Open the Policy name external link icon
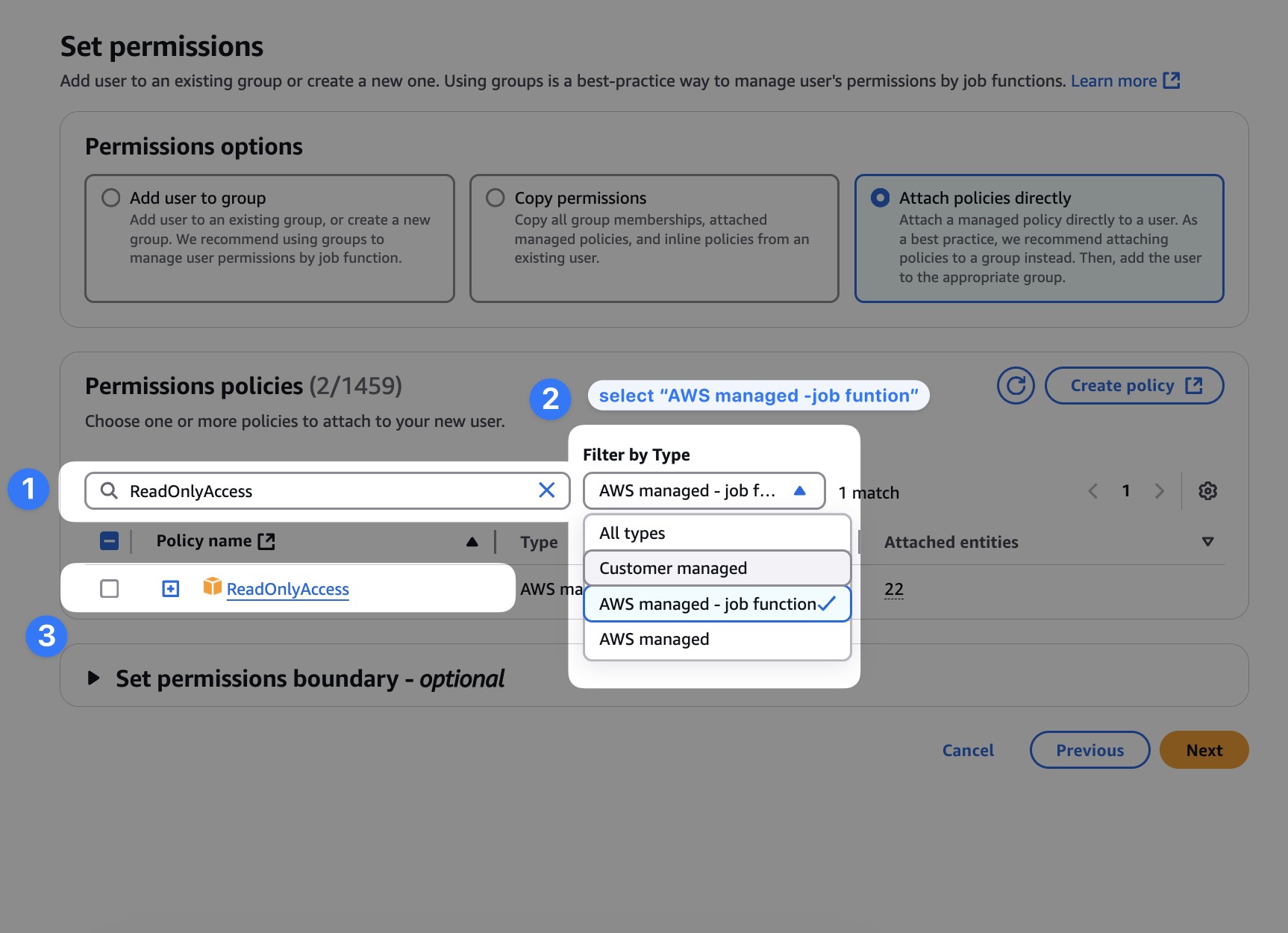This screenshot has height=933, width=1288. tap(266, 541)
